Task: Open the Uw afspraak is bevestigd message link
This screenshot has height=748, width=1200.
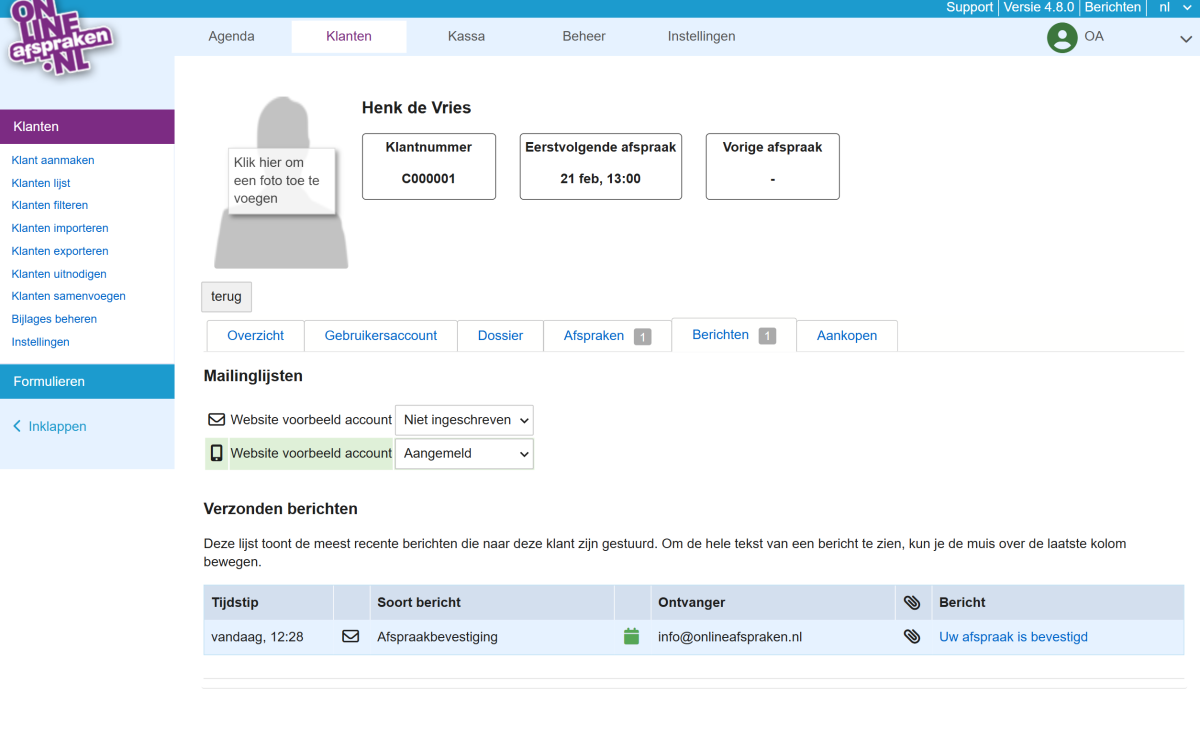Action: [x=1013, y=637]
